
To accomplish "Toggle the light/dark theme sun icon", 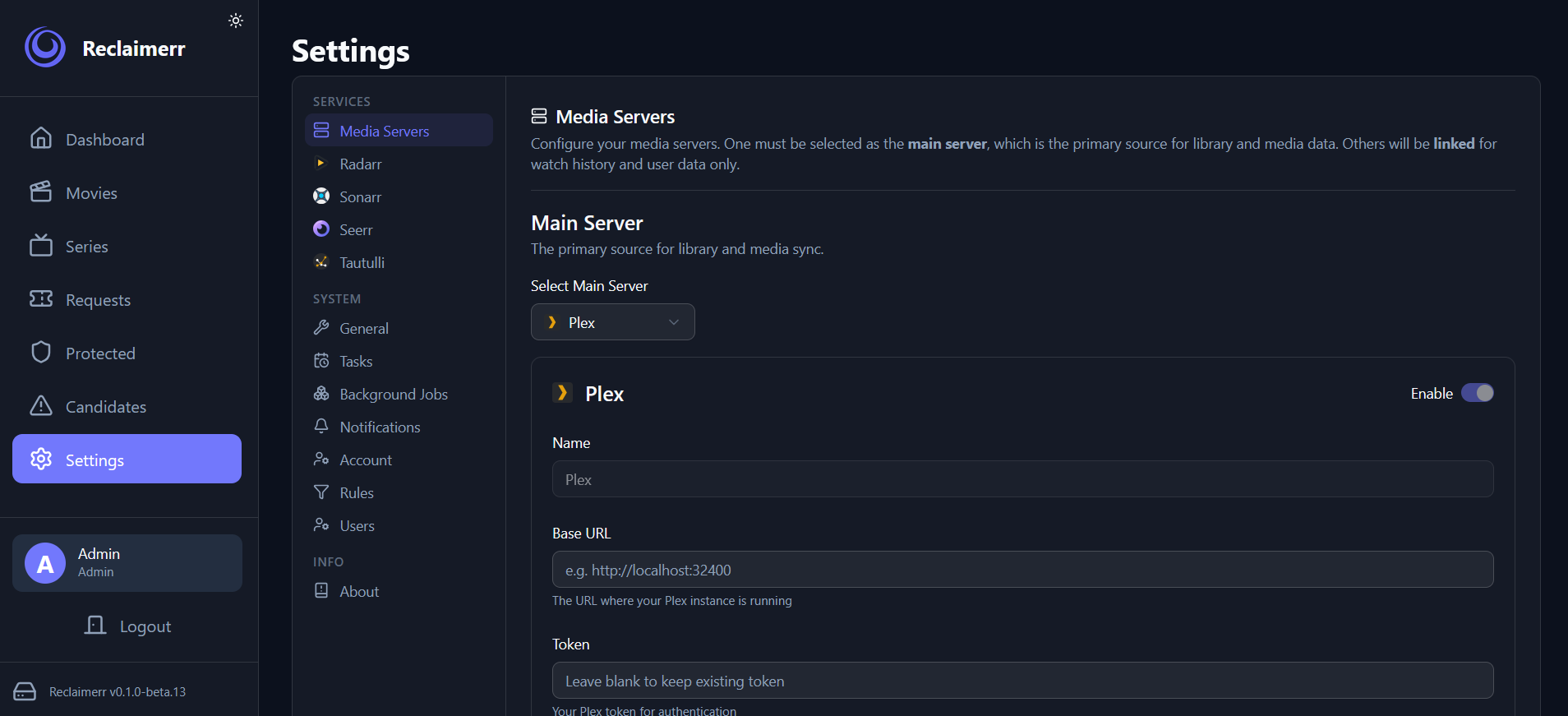I will pos(236,21).
